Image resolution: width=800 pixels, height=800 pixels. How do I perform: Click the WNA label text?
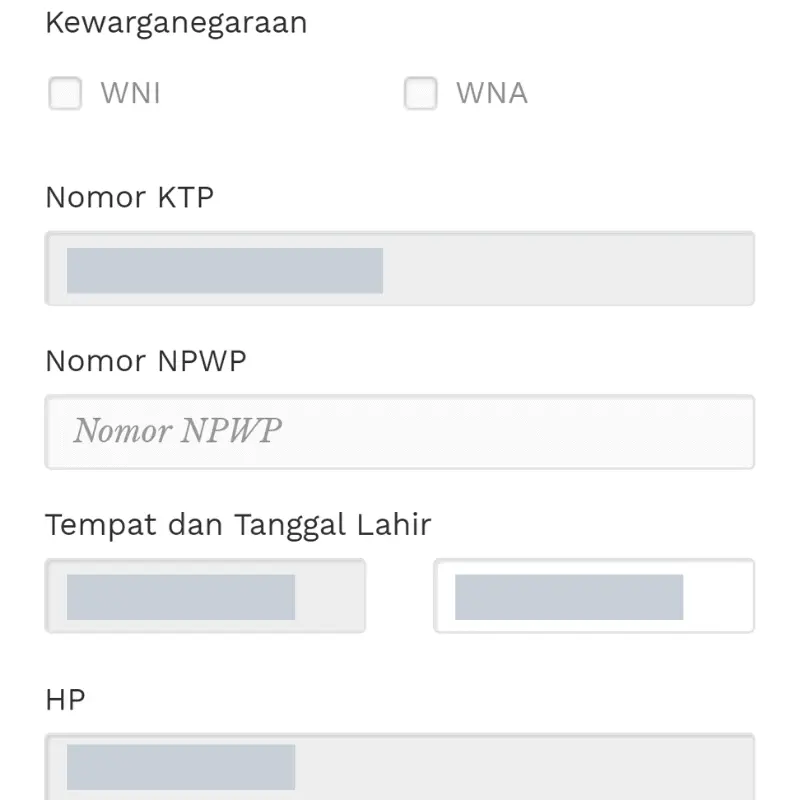tap(490, 93)
